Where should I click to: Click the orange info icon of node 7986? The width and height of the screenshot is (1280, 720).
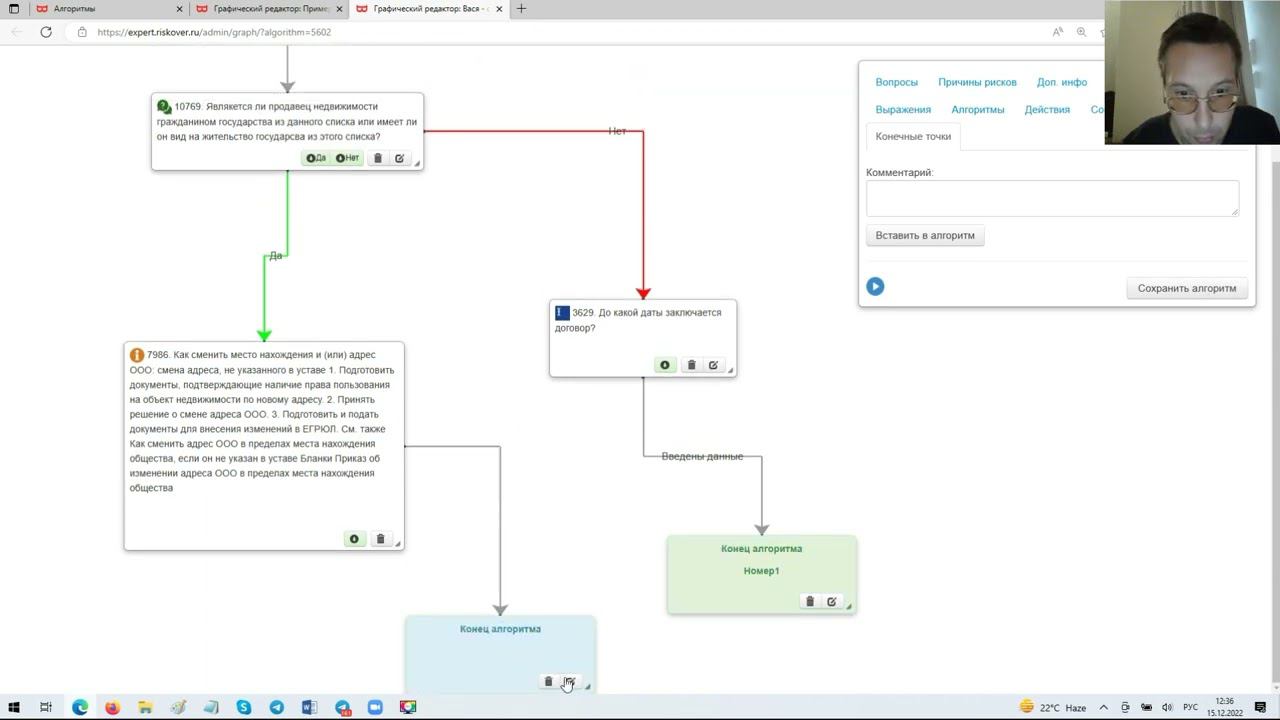point(137,355)
